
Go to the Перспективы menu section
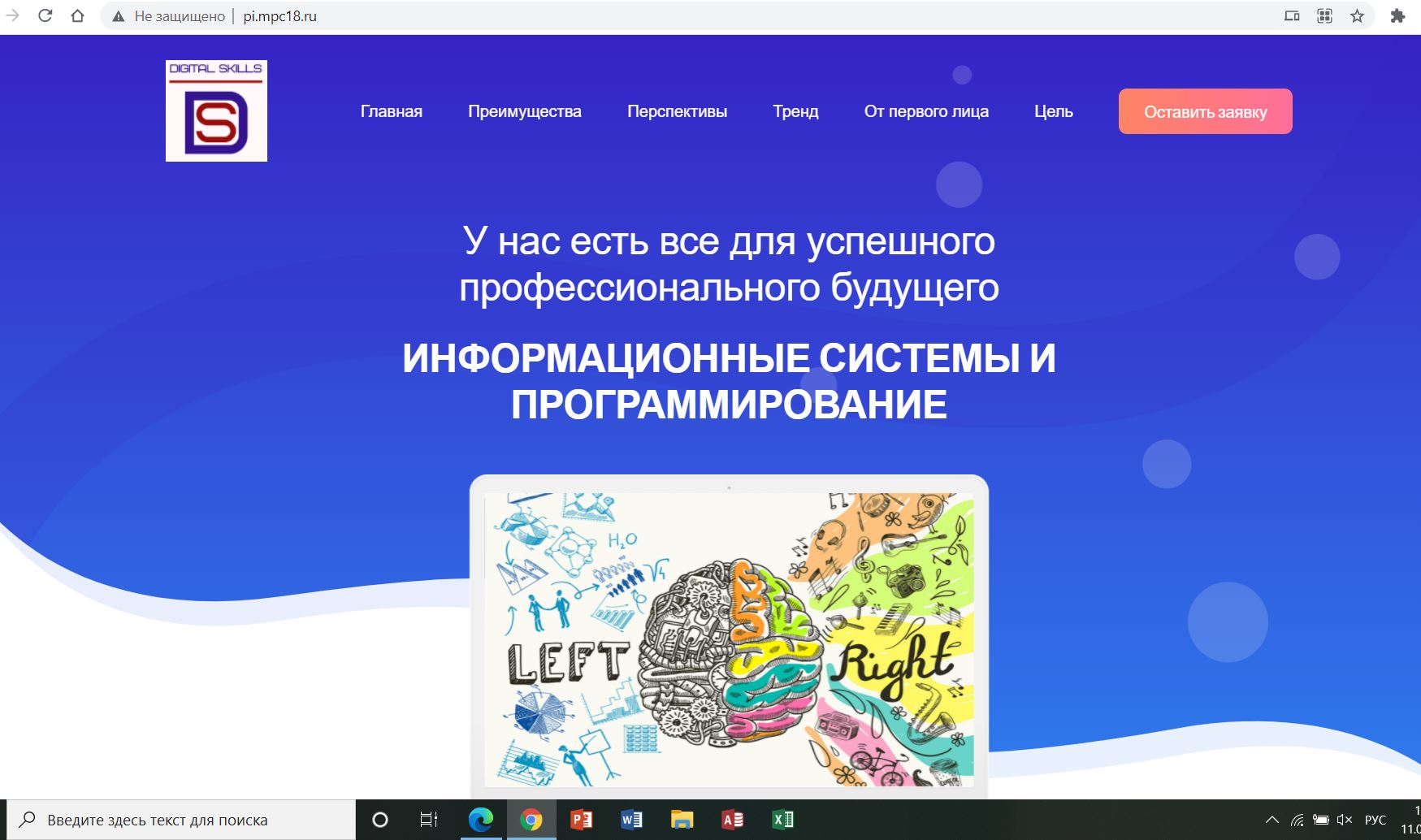677,111
